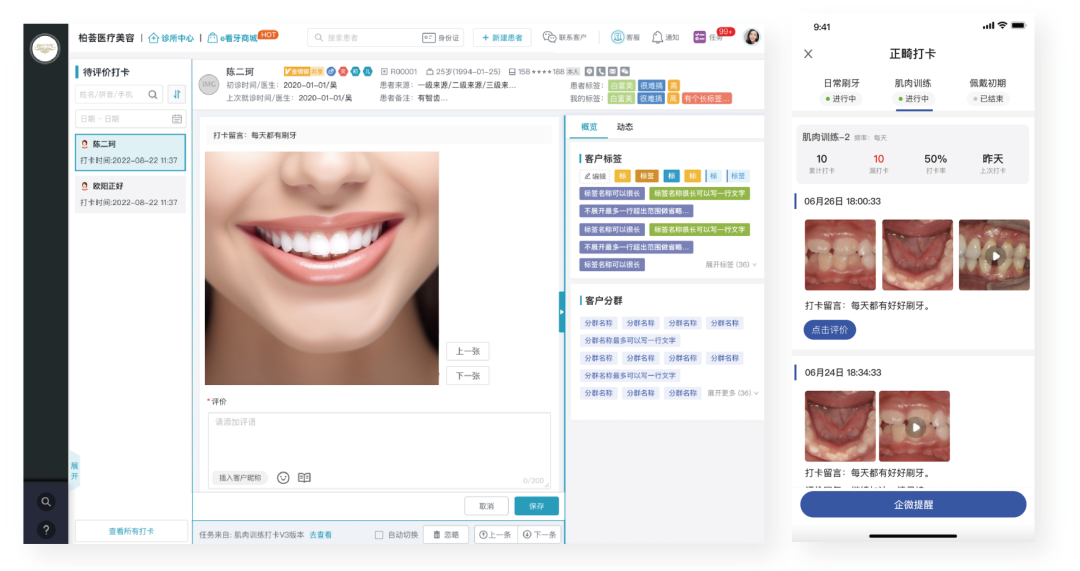The width and height of the screenshot is (1080, 571).
Task: Click the 企微提醒 button
Action: click(913, 504)
